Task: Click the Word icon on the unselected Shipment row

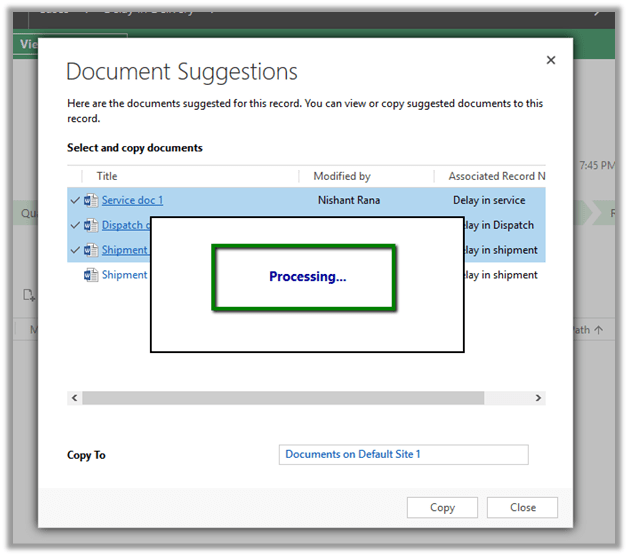Action: (91, 275)
